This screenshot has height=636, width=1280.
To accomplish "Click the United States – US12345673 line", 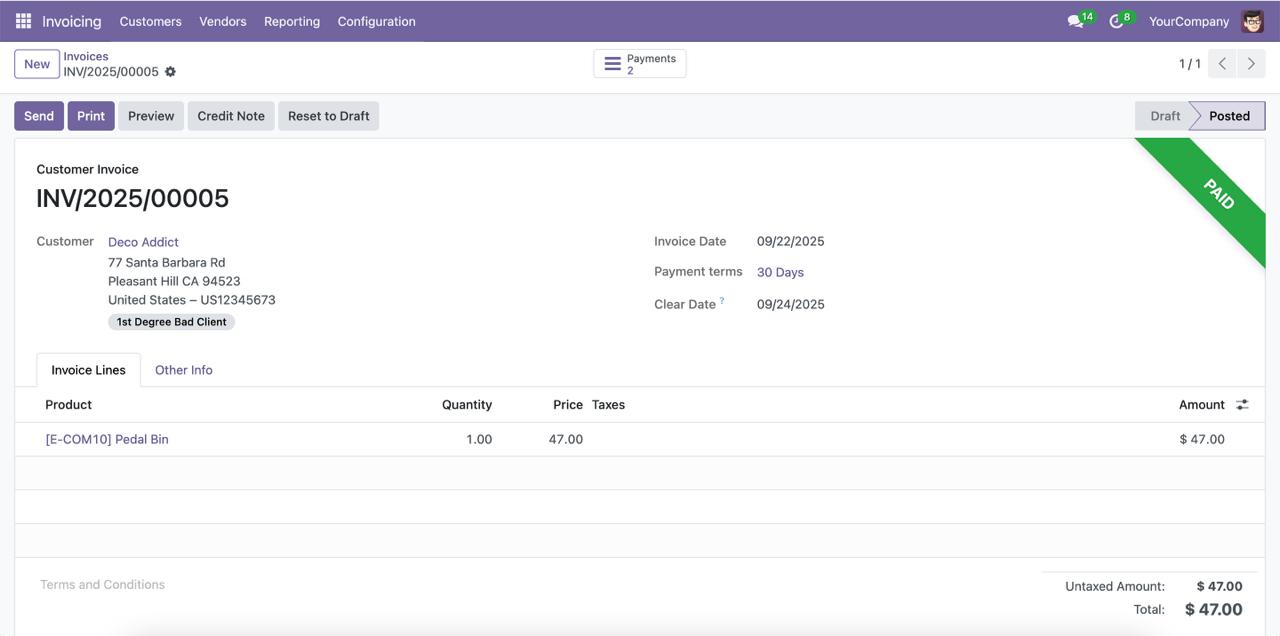I will tap(192, 300).
